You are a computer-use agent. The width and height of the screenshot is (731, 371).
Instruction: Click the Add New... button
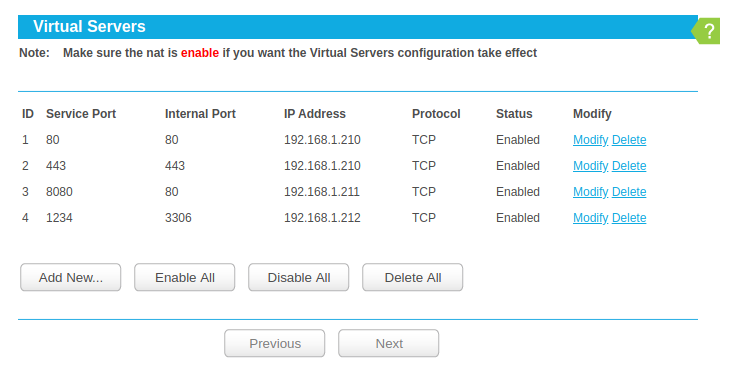pyautogui.click(x=70, y=277)
